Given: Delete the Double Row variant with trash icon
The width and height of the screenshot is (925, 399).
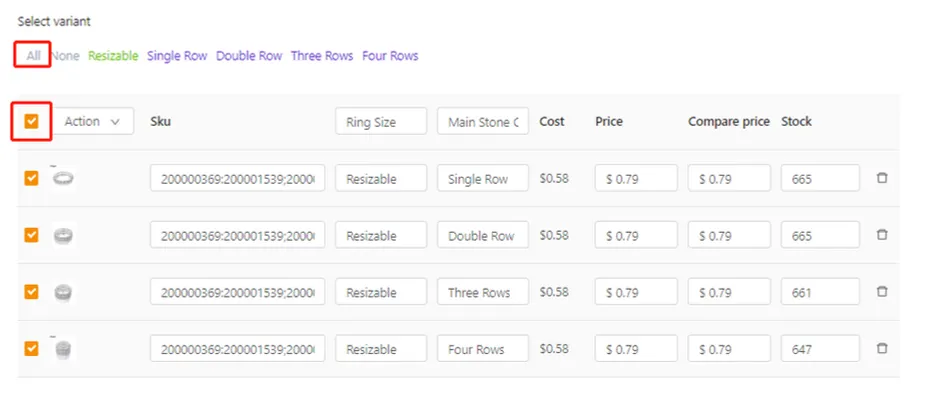Looking at the screenshot, I should pyautogui.click(x=882, y=235).
